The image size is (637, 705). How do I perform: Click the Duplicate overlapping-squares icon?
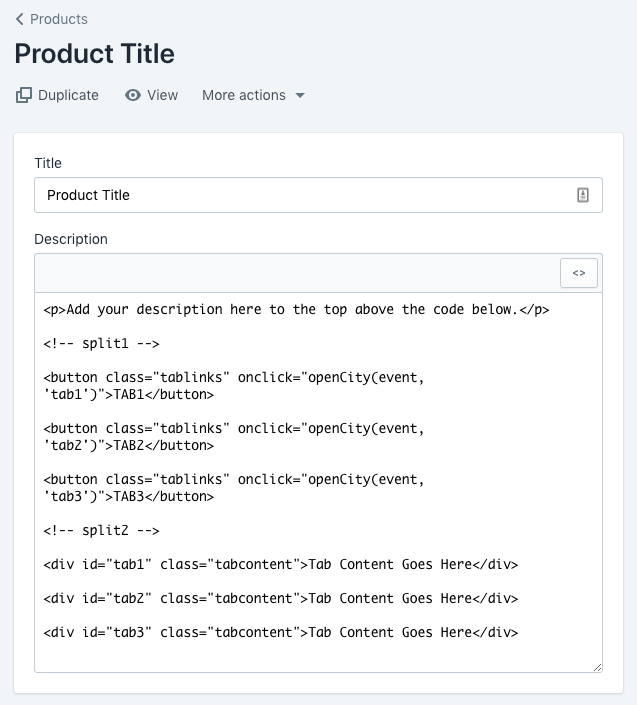(x=24, y=95)
